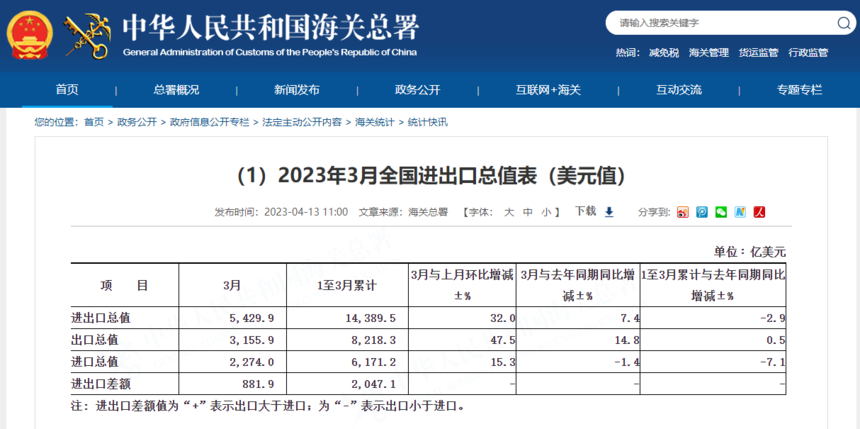Go to 政务公开 in breadcrumb

coord(137,122)
